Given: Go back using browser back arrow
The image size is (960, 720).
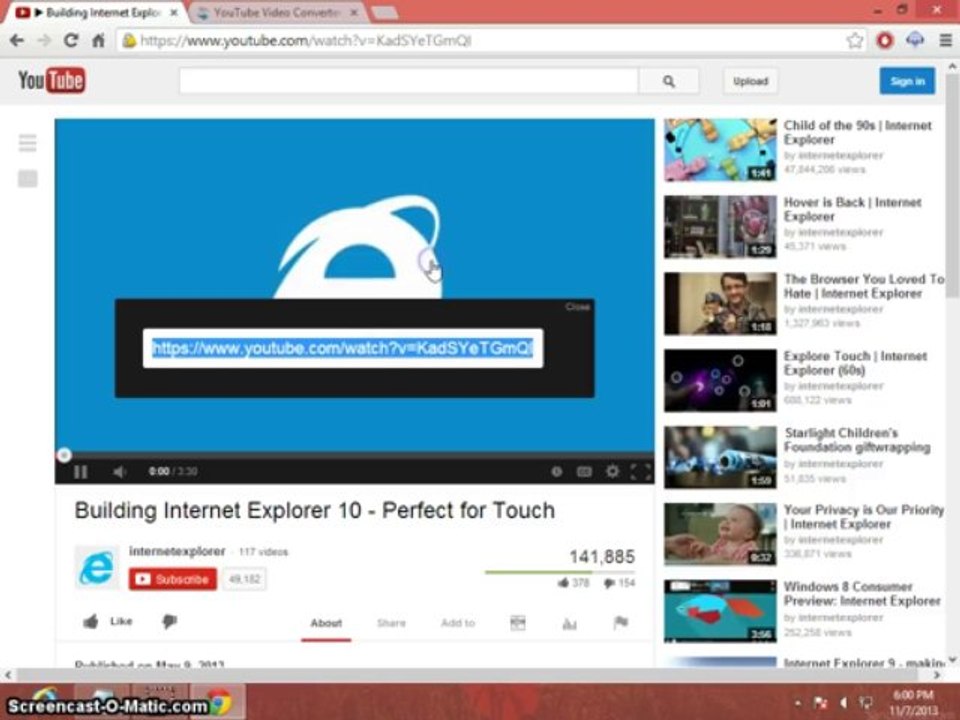Looking at the screenshot, I should point(17,41).
